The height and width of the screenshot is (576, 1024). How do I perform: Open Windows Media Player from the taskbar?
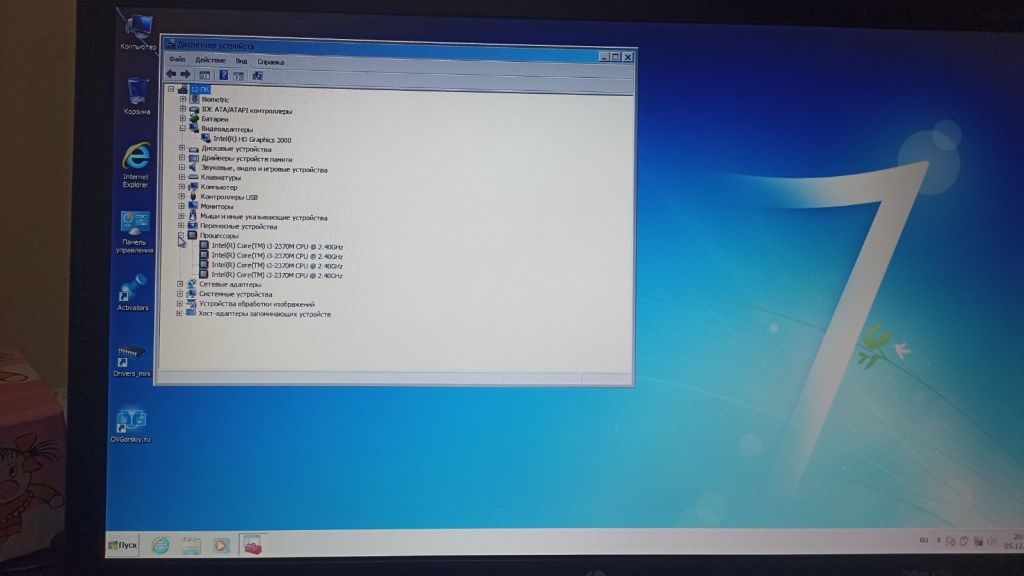pos(221,545)
